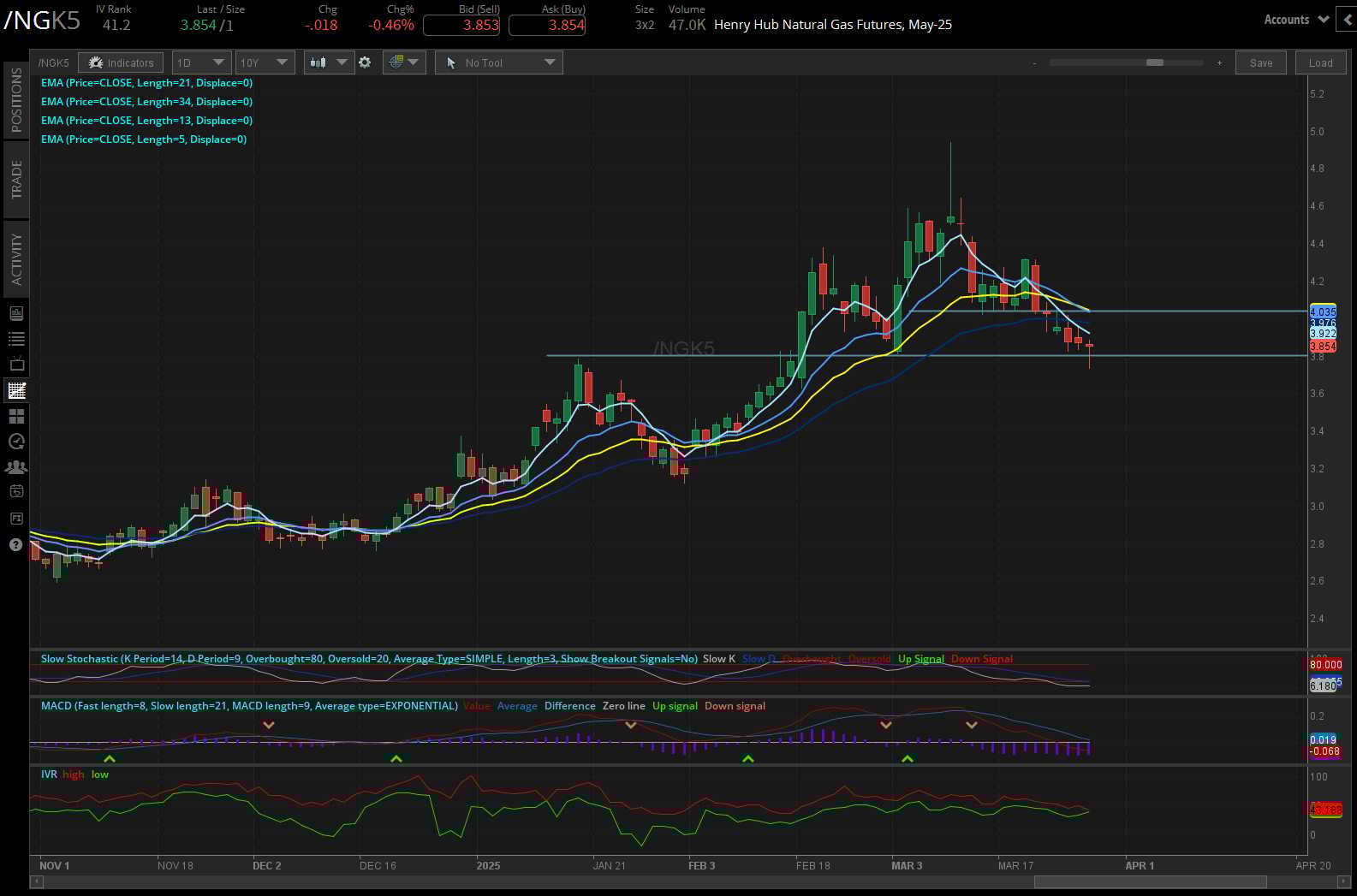Screen dimensions: 1357x896
Task: Click the /NGK5 label in chart toolbar
Action: point(54,62)
